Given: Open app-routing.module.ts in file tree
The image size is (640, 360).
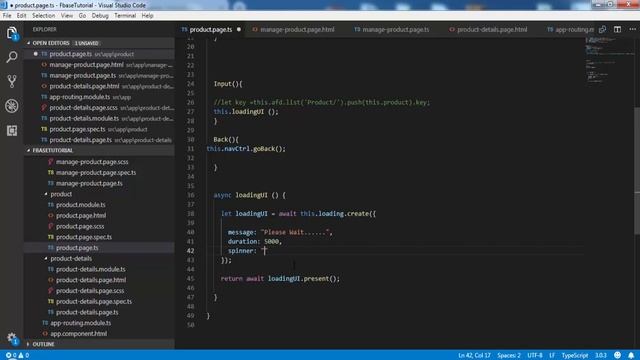Looking at the screenshot, I should pyautogui.click(x=99, y=323).
